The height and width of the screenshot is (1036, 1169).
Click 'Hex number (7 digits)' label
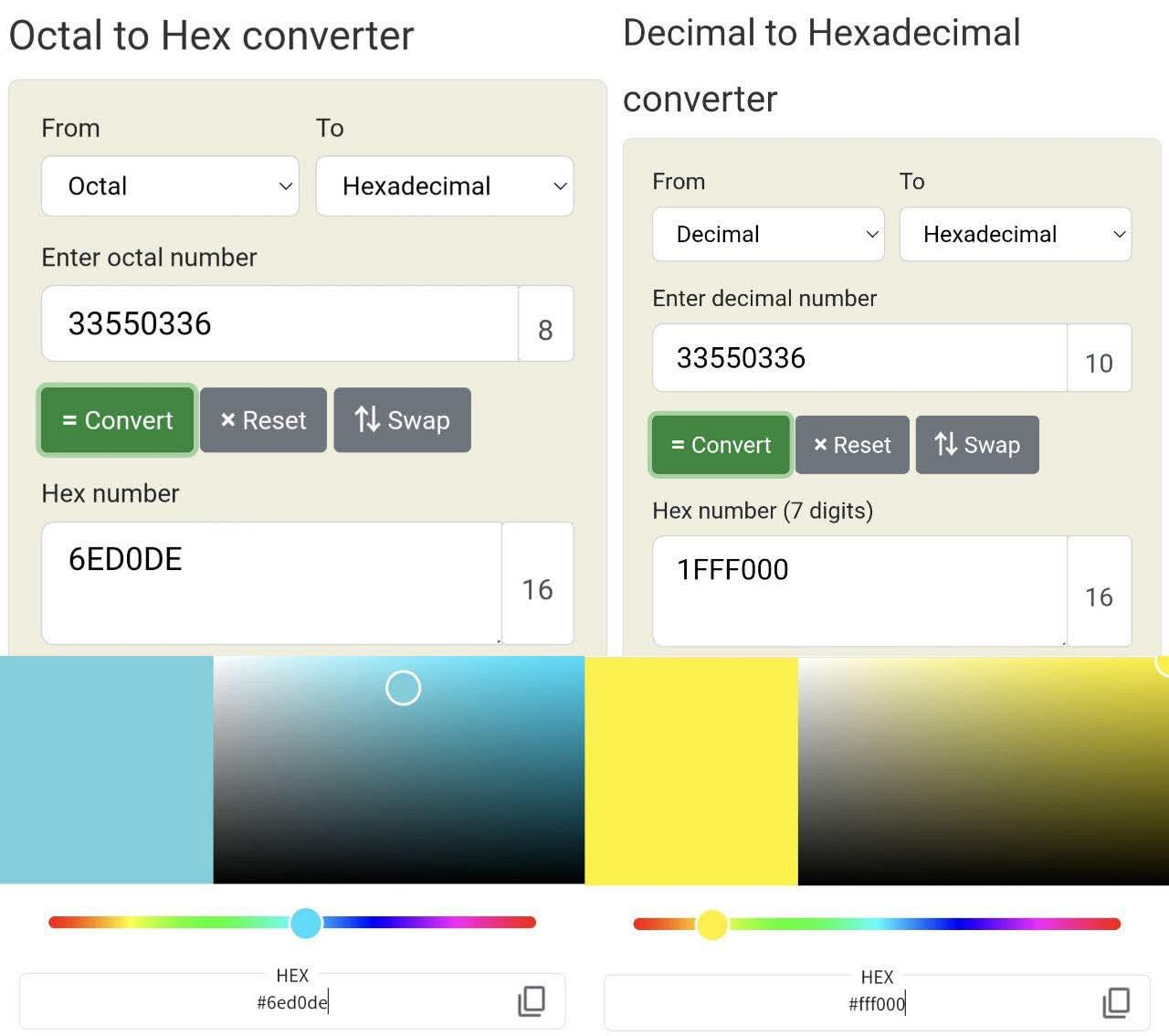[763, 511]
